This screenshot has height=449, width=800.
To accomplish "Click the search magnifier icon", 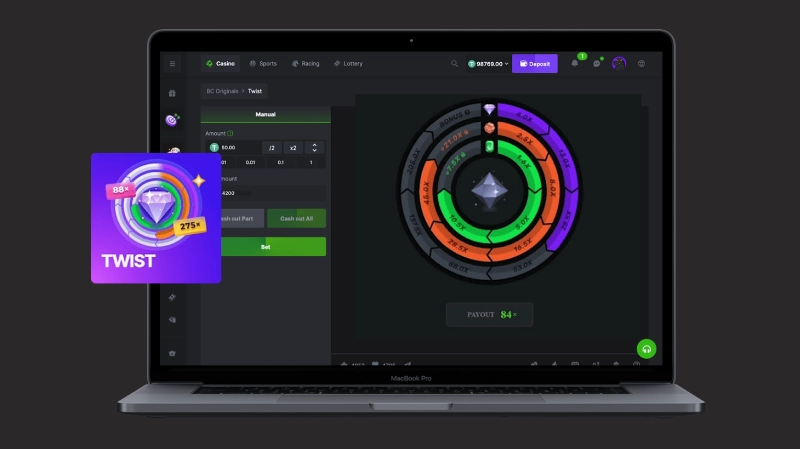I will click(x=455, y=63).
